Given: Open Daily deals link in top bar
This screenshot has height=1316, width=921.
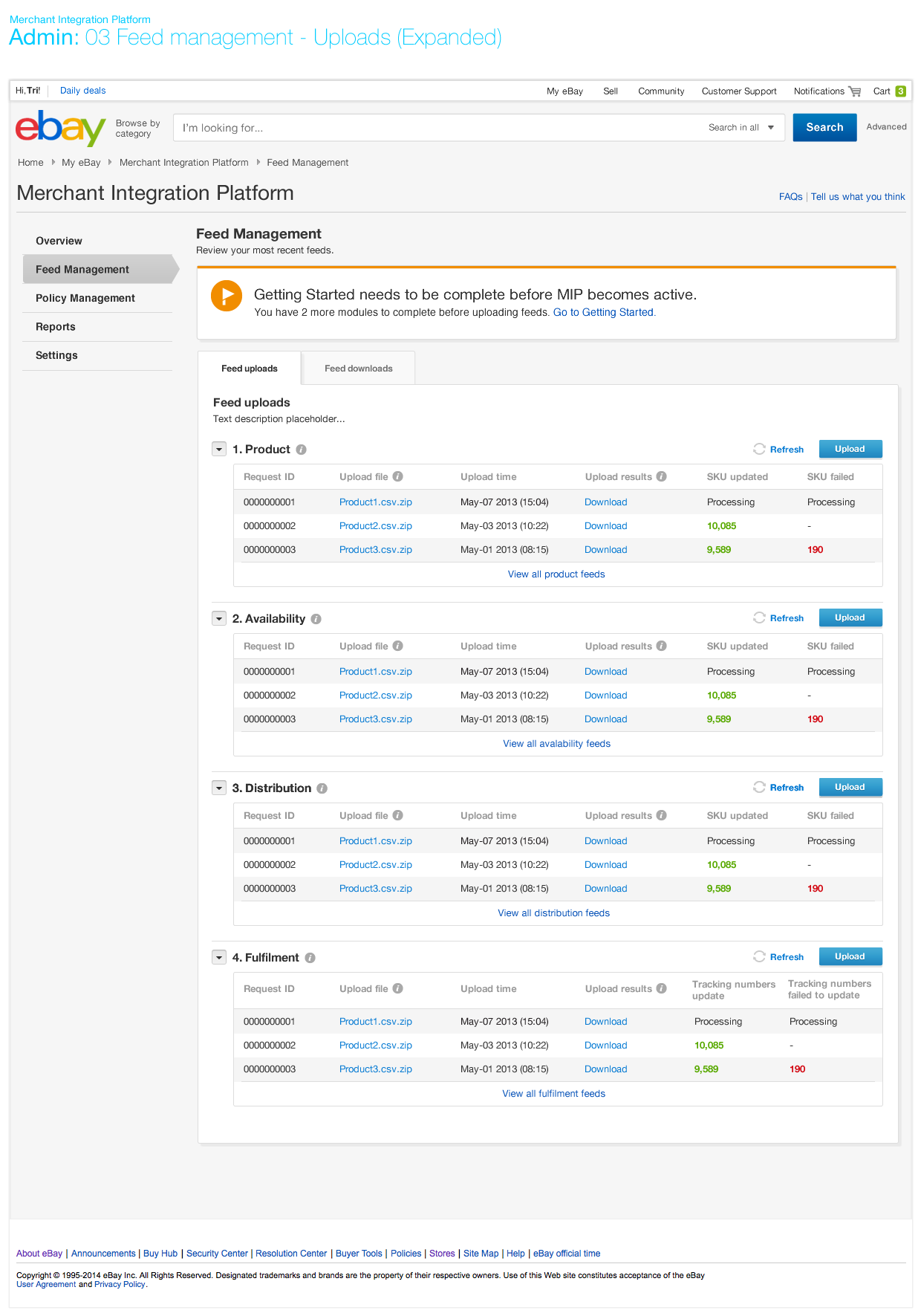Looking at the screenshot, I should (83, 91).
